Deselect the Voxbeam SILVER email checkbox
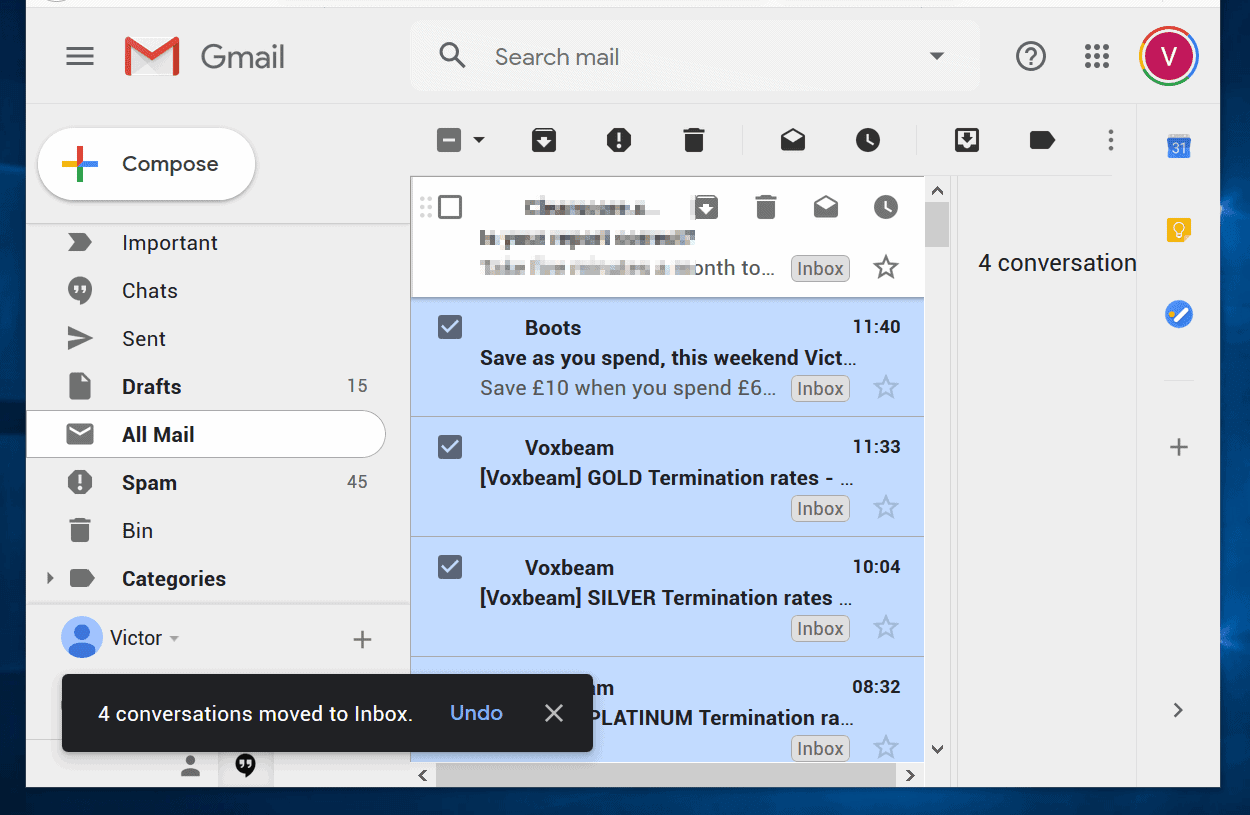The image size is (1250, 815). pyautogui.click(x=449, y=567)
